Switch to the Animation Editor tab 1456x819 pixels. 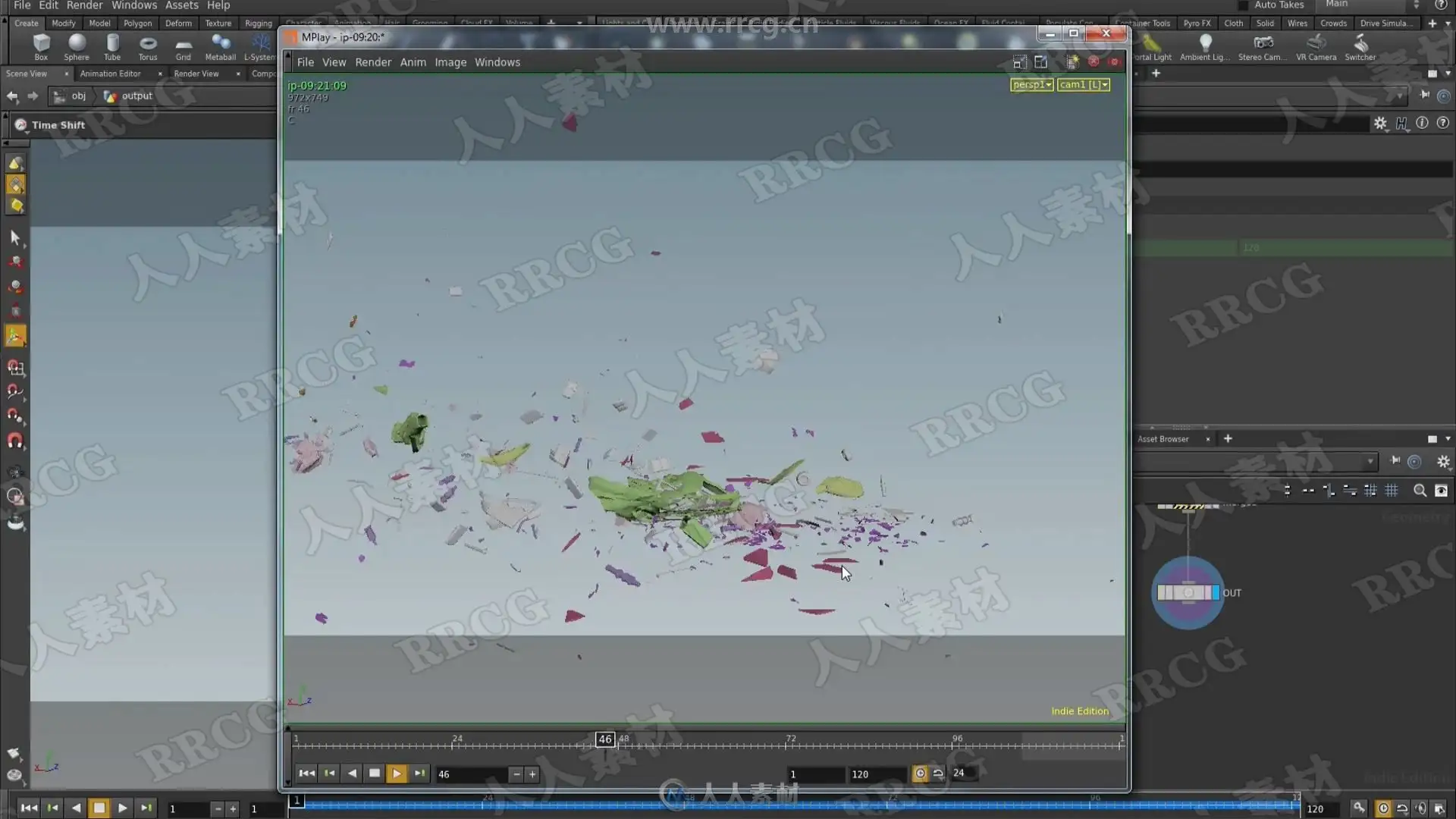(x=111, y=74)
